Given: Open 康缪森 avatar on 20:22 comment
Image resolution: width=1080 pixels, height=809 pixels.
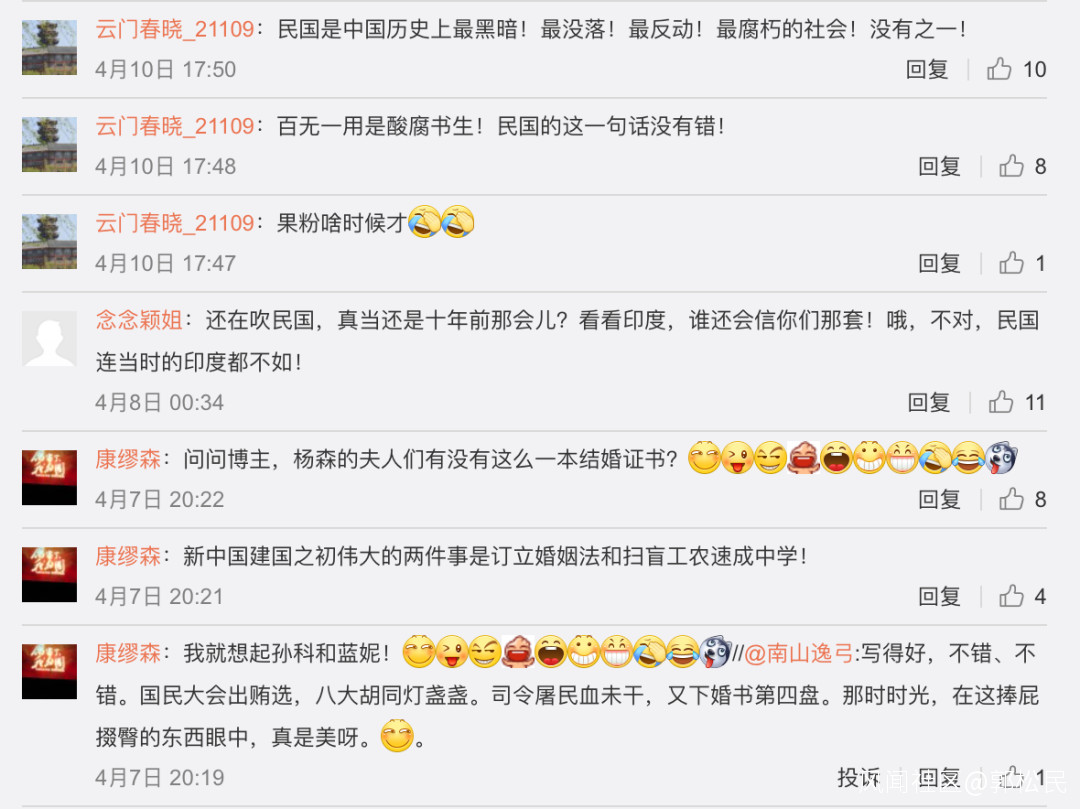Looking at the screenshot, I should click(49, 477).
